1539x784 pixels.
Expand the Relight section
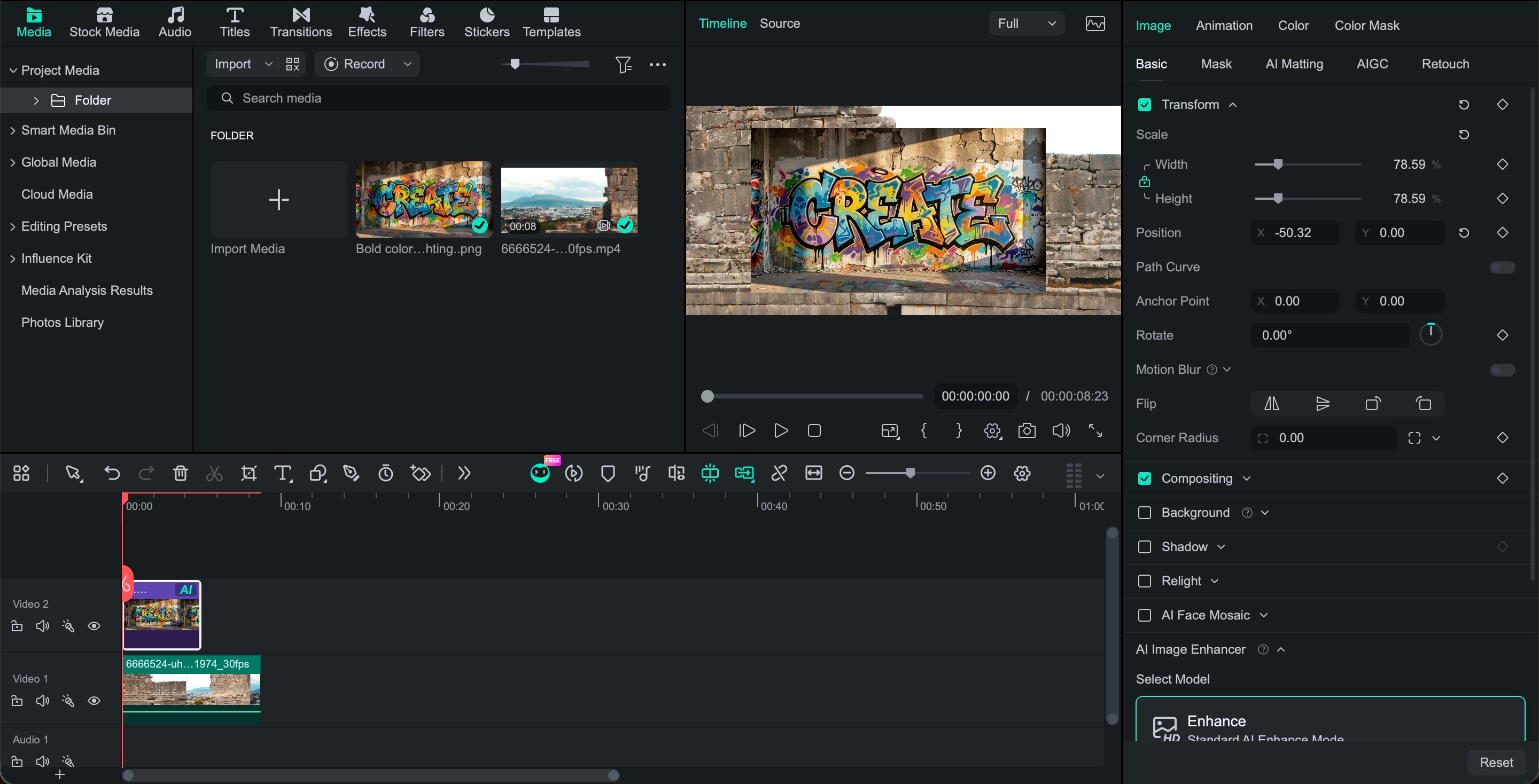pos(1214,581)
